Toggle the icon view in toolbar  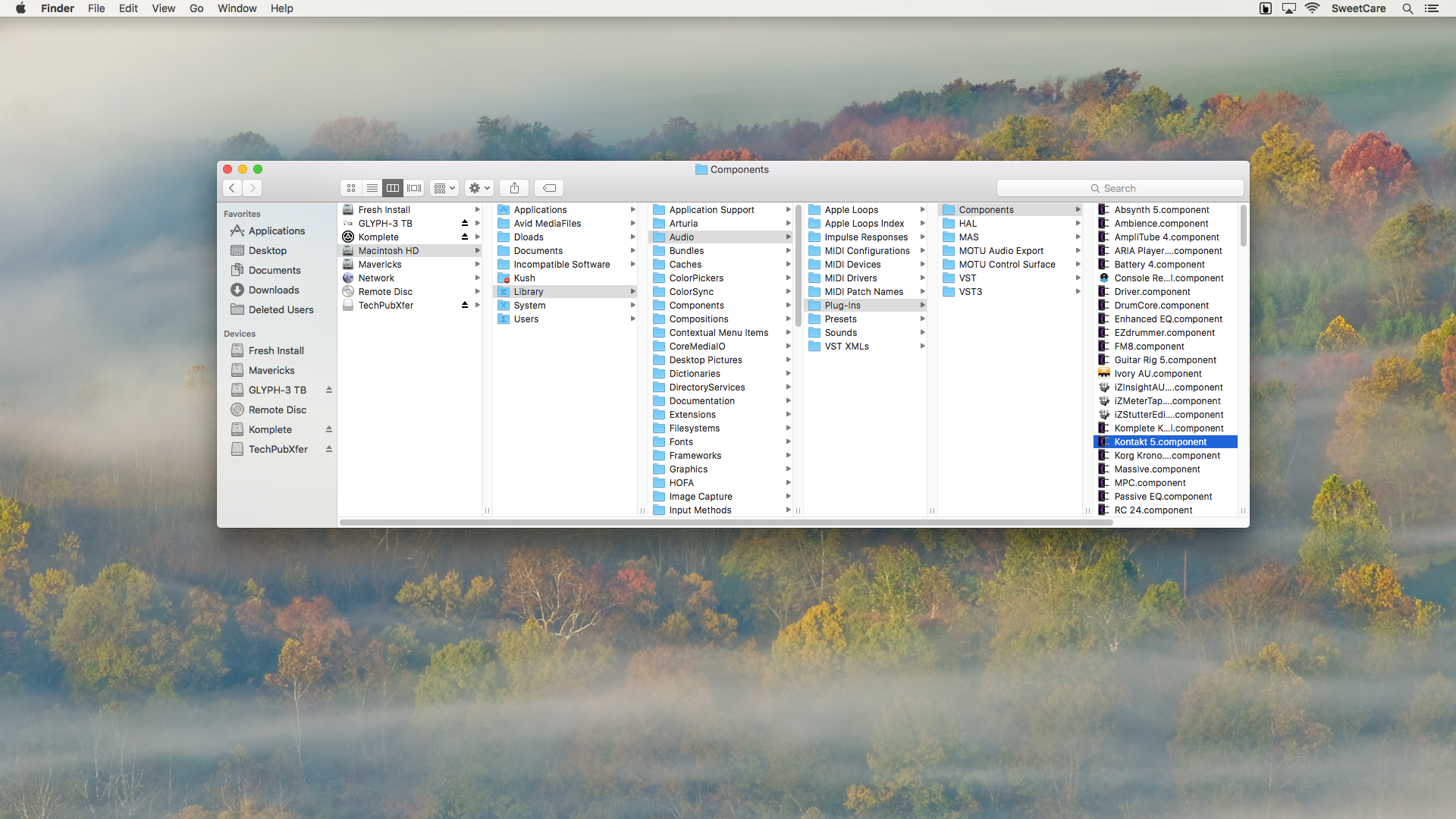(351, 188)
